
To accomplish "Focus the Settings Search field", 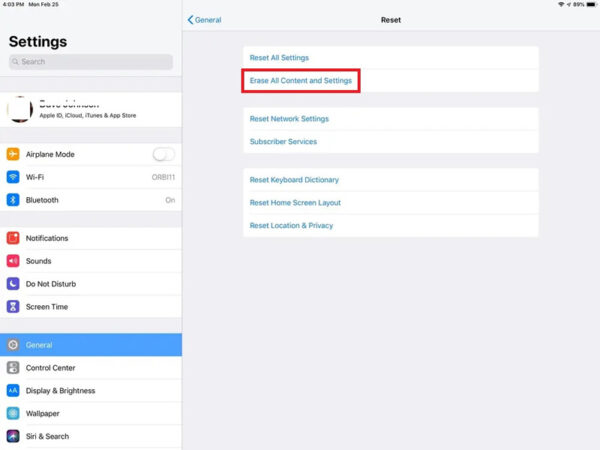I will pyautogui.click(x=91, y=62).
